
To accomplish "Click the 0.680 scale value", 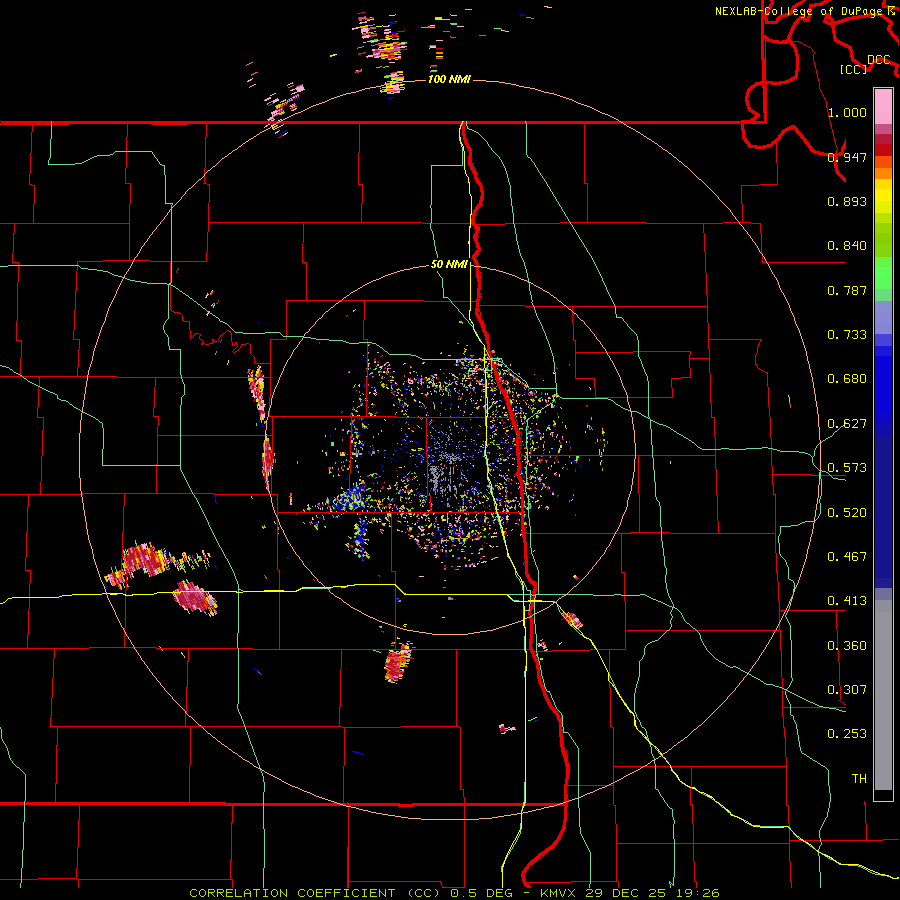I will coord(847,379).
